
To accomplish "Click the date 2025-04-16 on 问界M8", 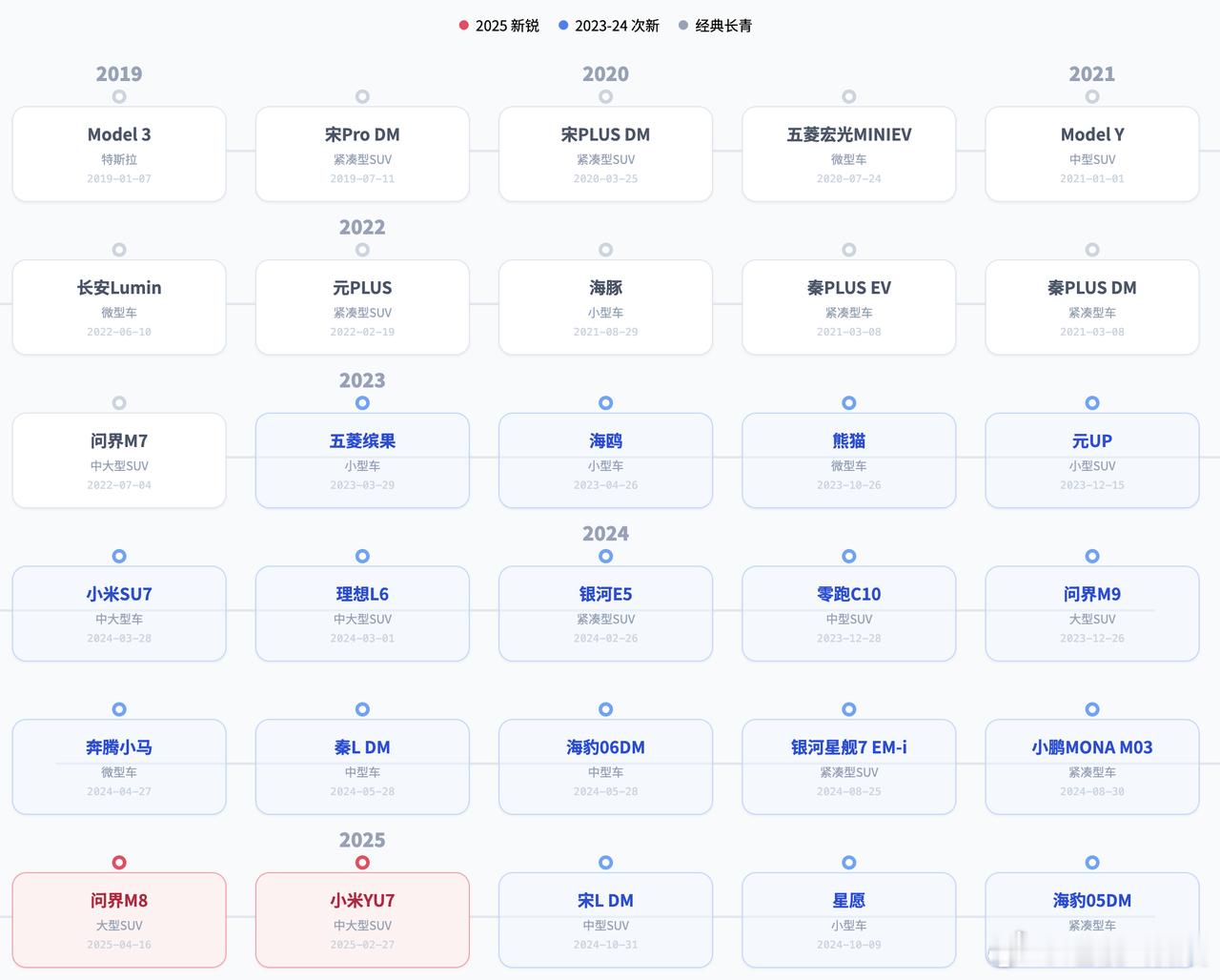I will click(x=119, y=945).
